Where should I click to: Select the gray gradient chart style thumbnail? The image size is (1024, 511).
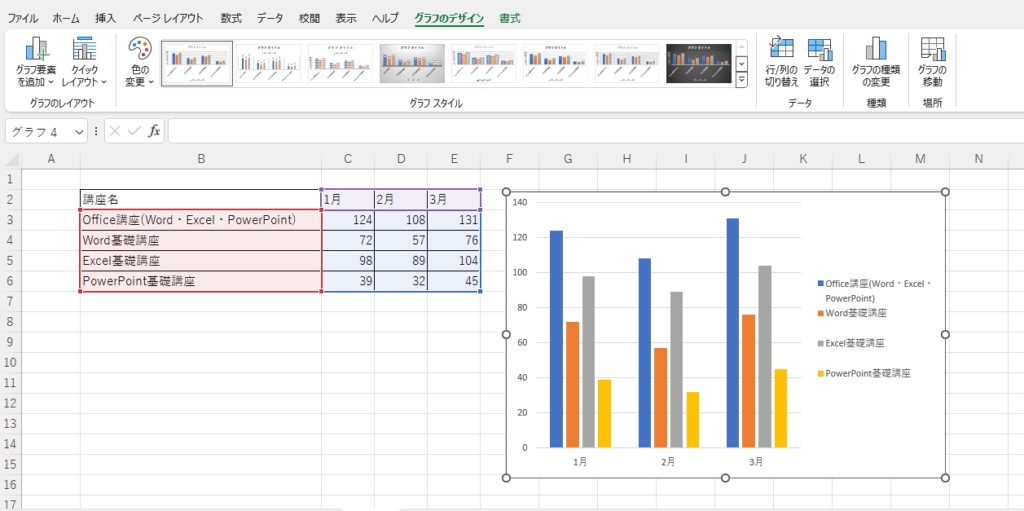pos(412,63)
